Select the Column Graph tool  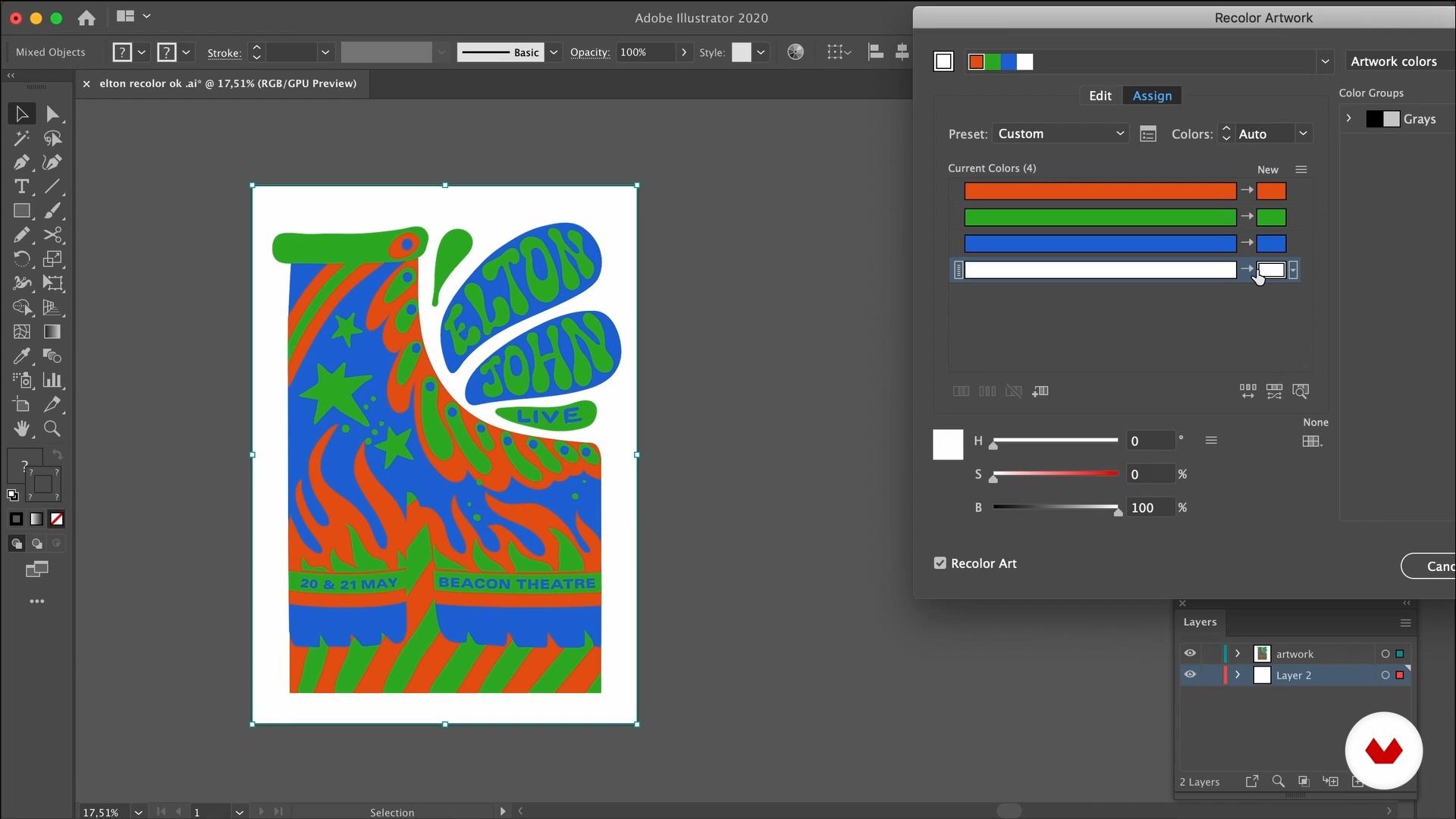click(x=52, y=381)
